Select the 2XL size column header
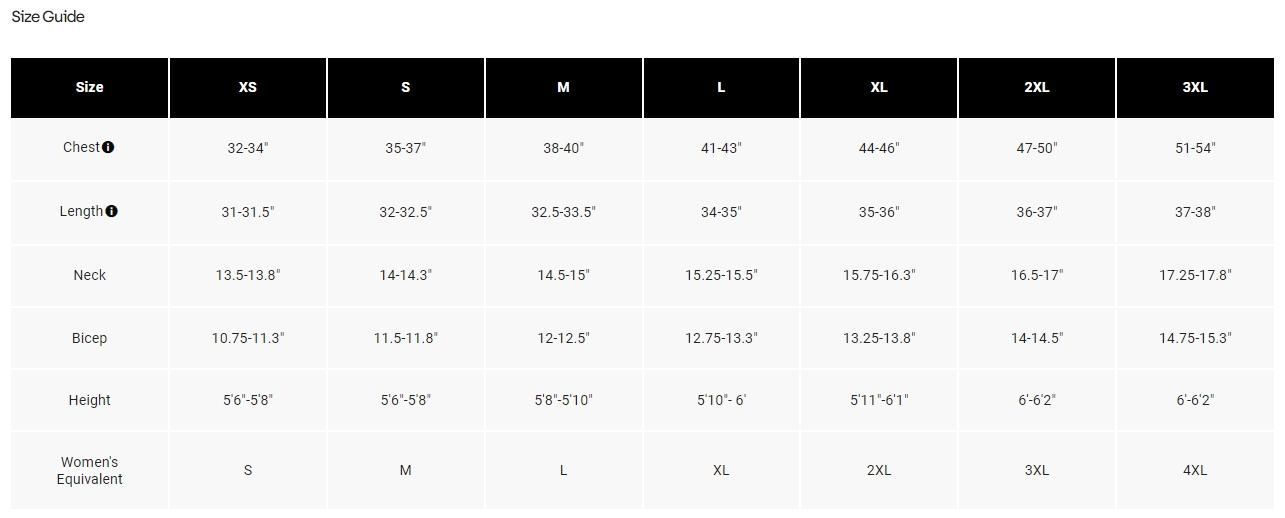Viewport: 1285px width, 518px height. (1037, 87)
